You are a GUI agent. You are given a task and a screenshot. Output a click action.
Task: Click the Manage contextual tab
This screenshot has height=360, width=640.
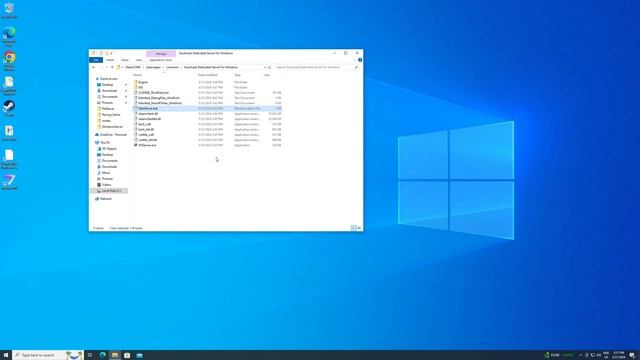click(x=161, y=53)
